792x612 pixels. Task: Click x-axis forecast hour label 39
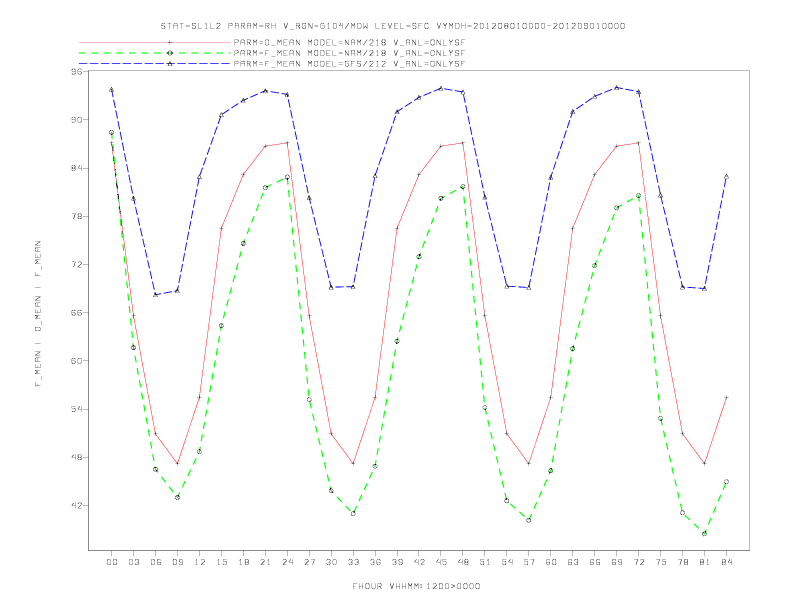tap(397, 562)
